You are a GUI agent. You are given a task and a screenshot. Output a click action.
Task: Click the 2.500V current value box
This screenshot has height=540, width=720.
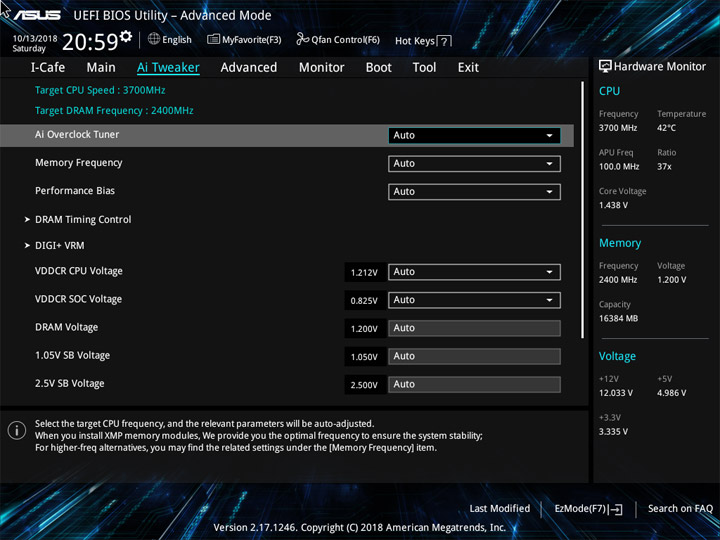coord(365,385)
